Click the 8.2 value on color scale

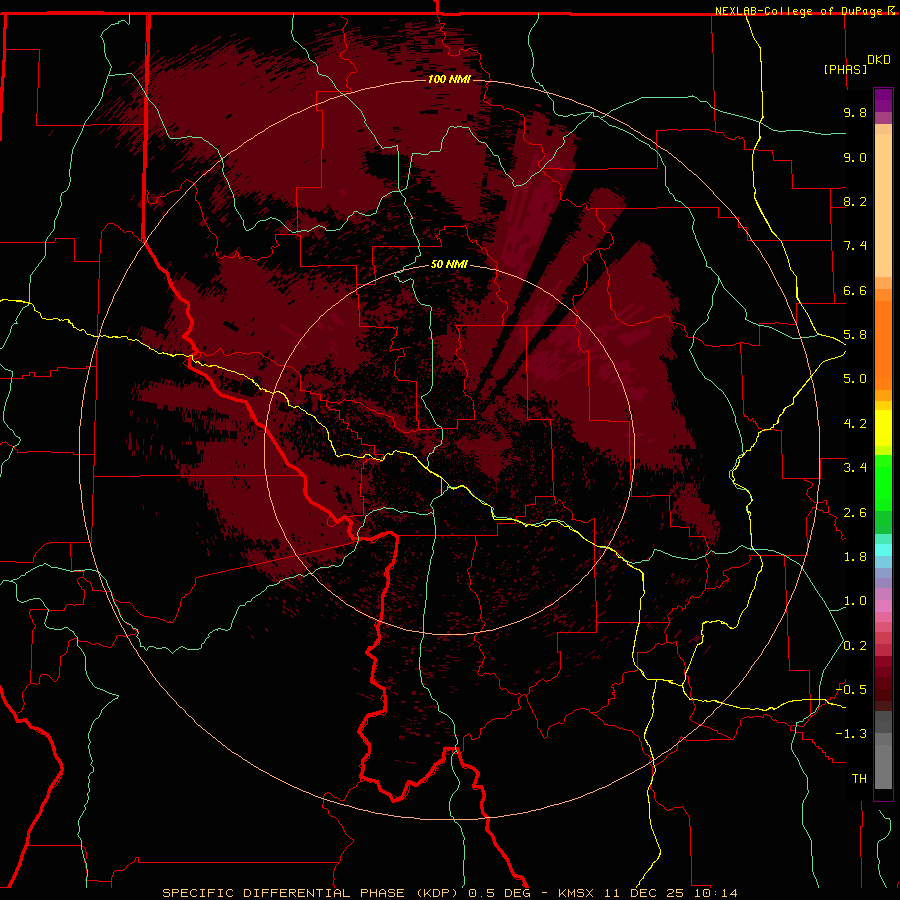[x=855, y=201]
